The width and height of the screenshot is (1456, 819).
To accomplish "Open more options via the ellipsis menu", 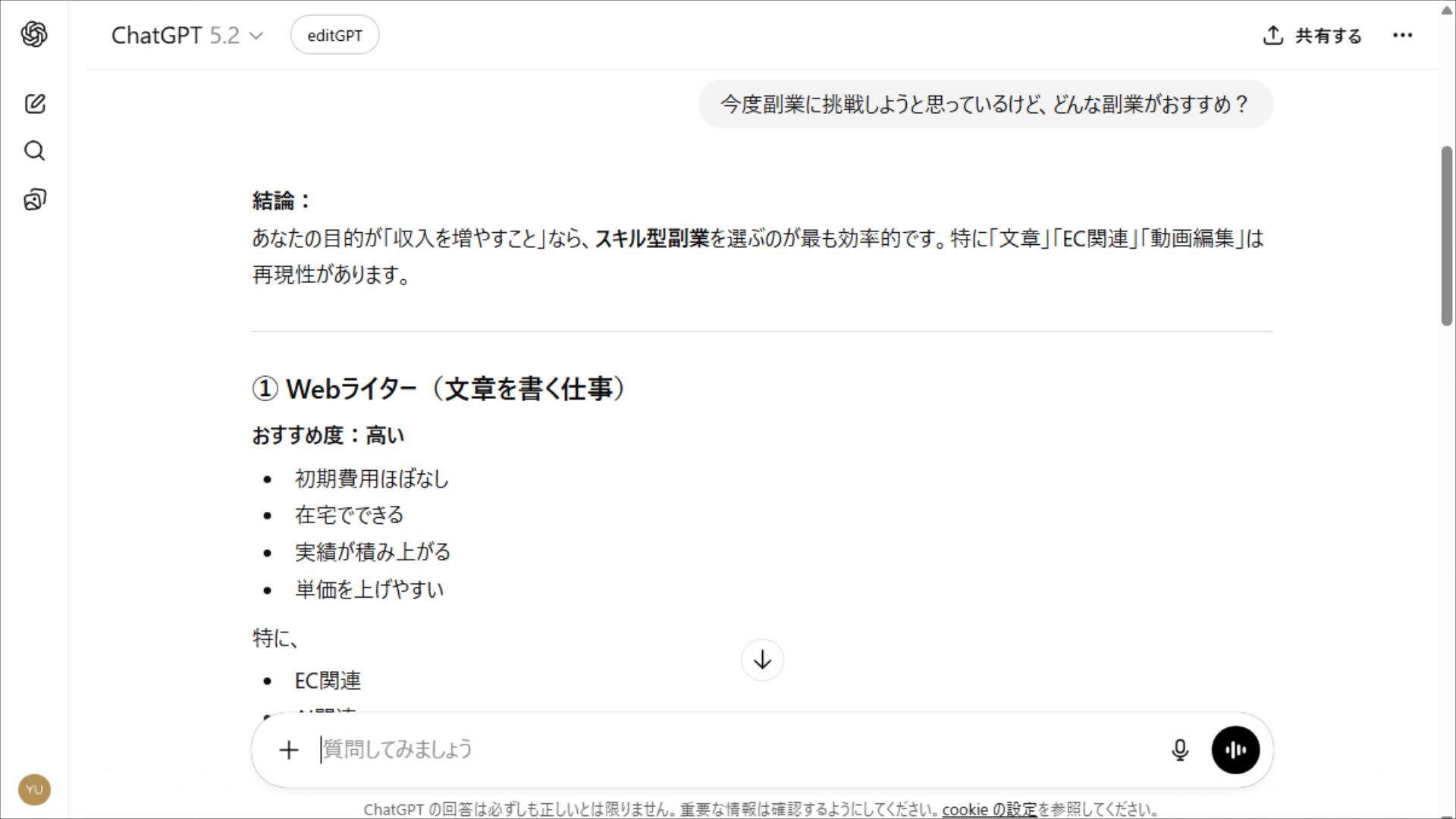I will pyautogui.click(x=1403, y=35).
